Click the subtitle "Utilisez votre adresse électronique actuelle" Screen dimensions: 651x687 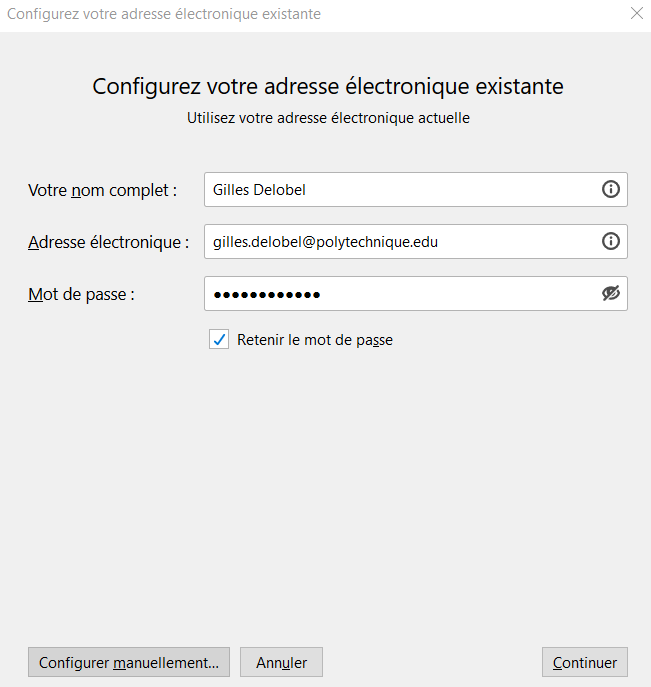pyautogui.click(x=328, y=118)
